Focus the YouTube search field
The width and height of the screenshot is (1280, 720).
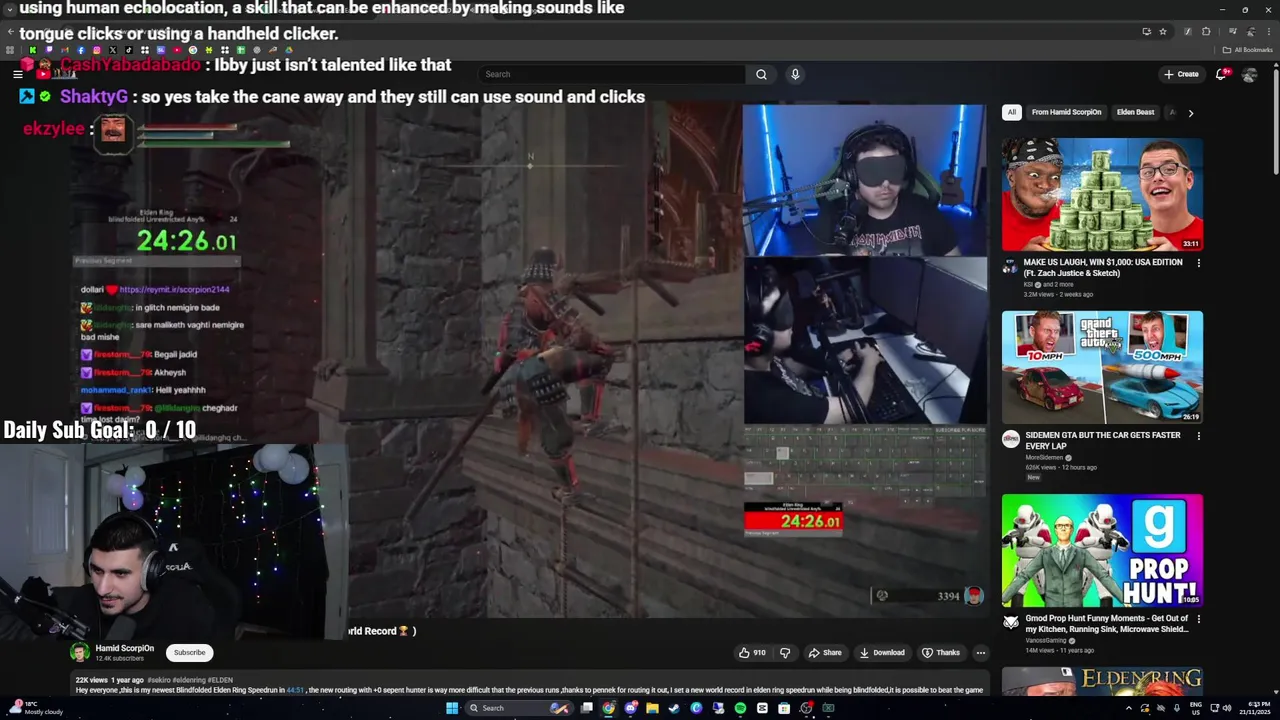point(612,74)
